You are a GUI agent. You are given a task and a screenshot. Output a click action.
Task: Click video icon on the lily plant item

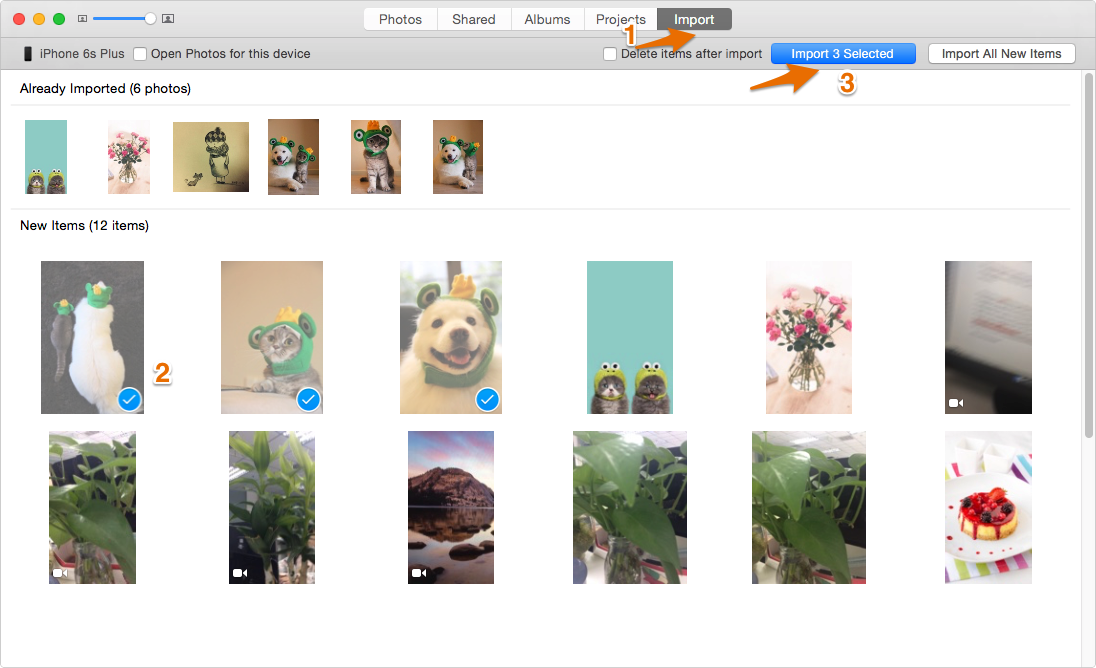(240, 573)
